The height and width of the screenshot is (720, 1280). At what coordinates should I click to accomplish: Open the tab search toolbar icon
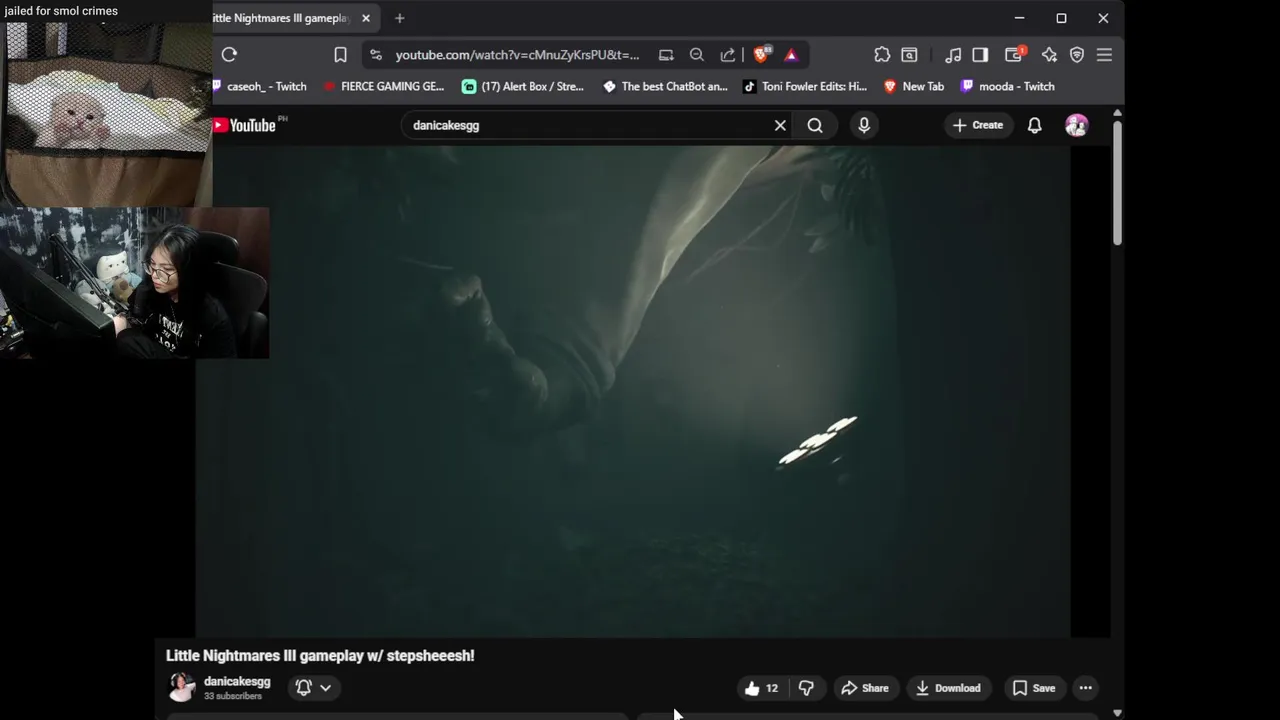tap(909, 55)
